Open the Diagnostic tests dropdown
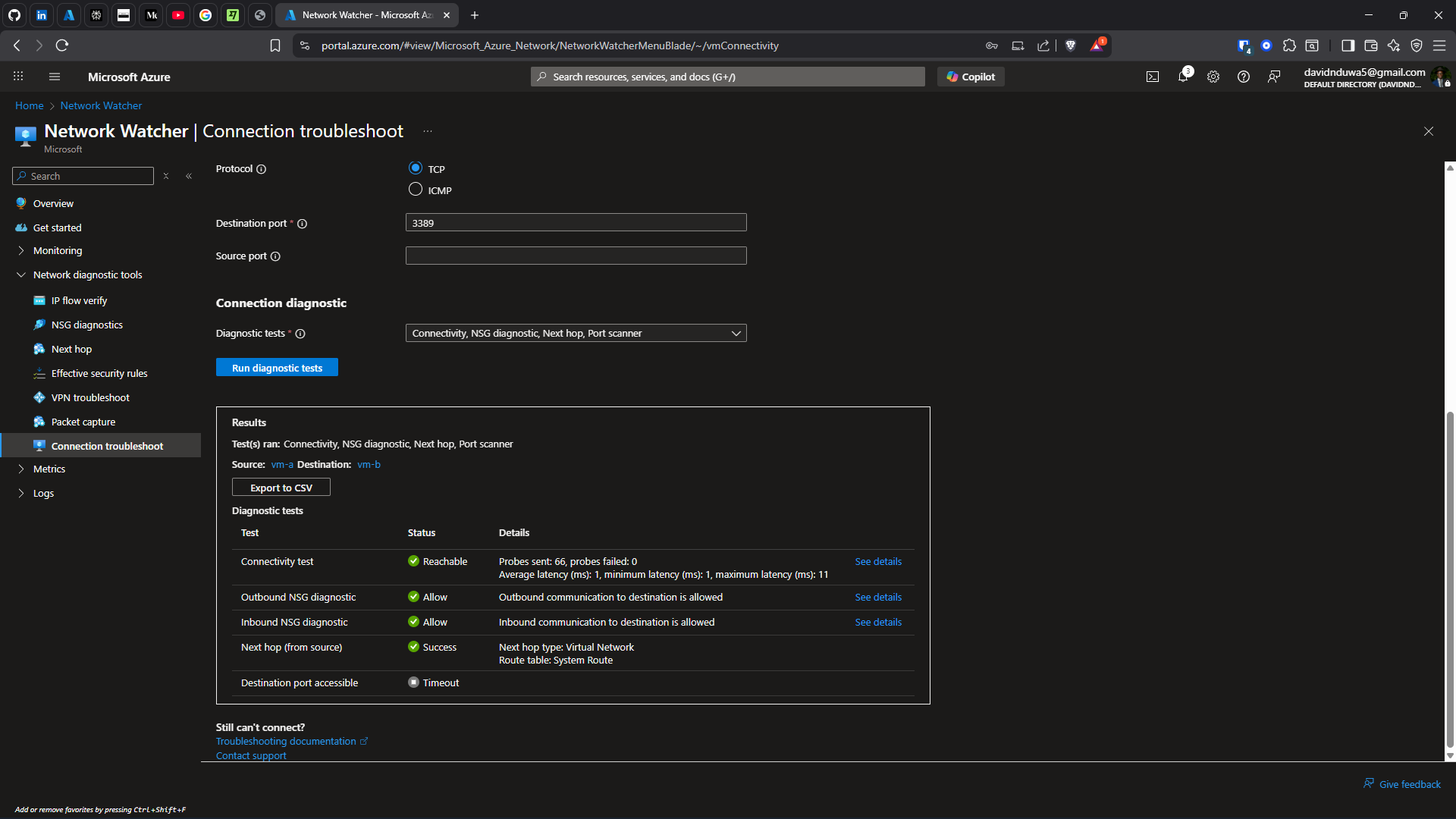1456x819 pixels. pyautogui.click(x=576, y=334)
